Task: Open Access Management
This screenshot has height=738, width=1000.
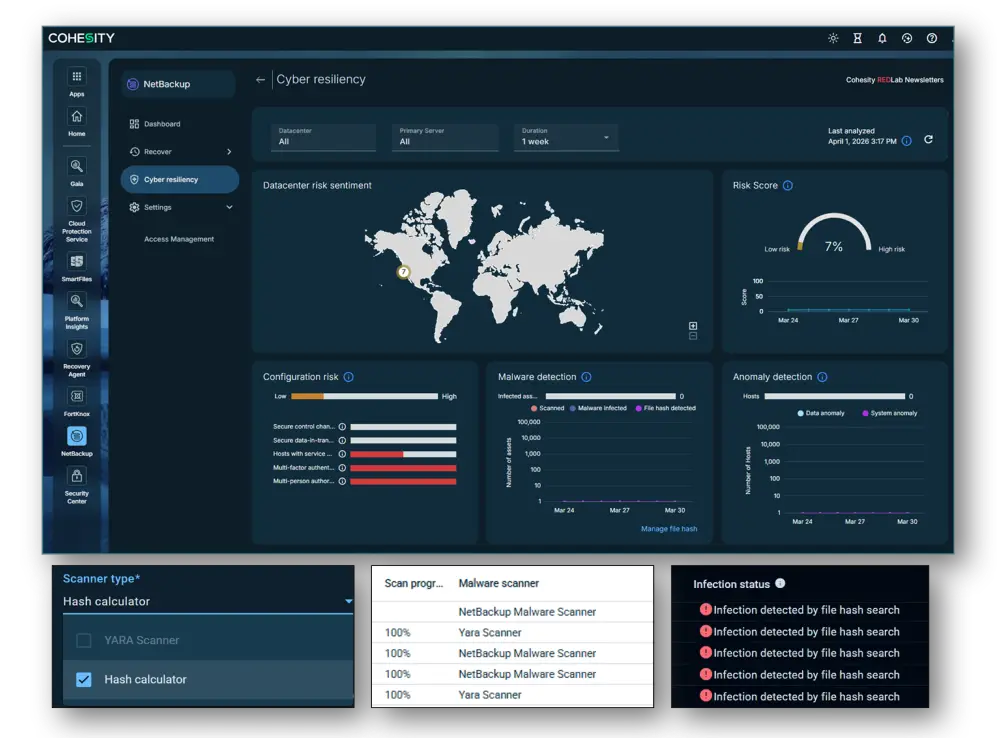Action: 179,239
